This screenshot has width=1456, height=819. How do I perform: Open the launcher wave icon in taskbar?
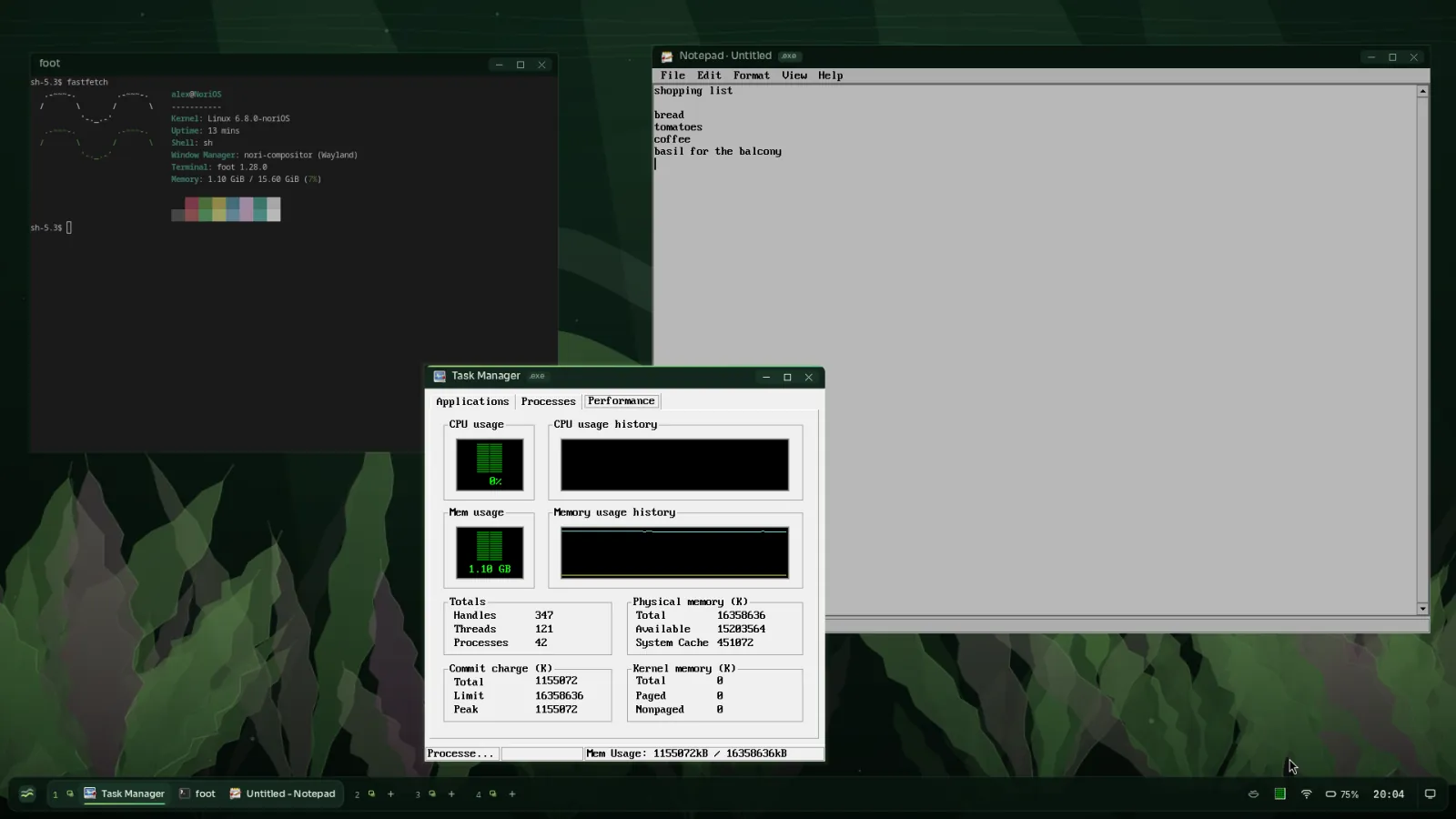click(x=27, y=794)
